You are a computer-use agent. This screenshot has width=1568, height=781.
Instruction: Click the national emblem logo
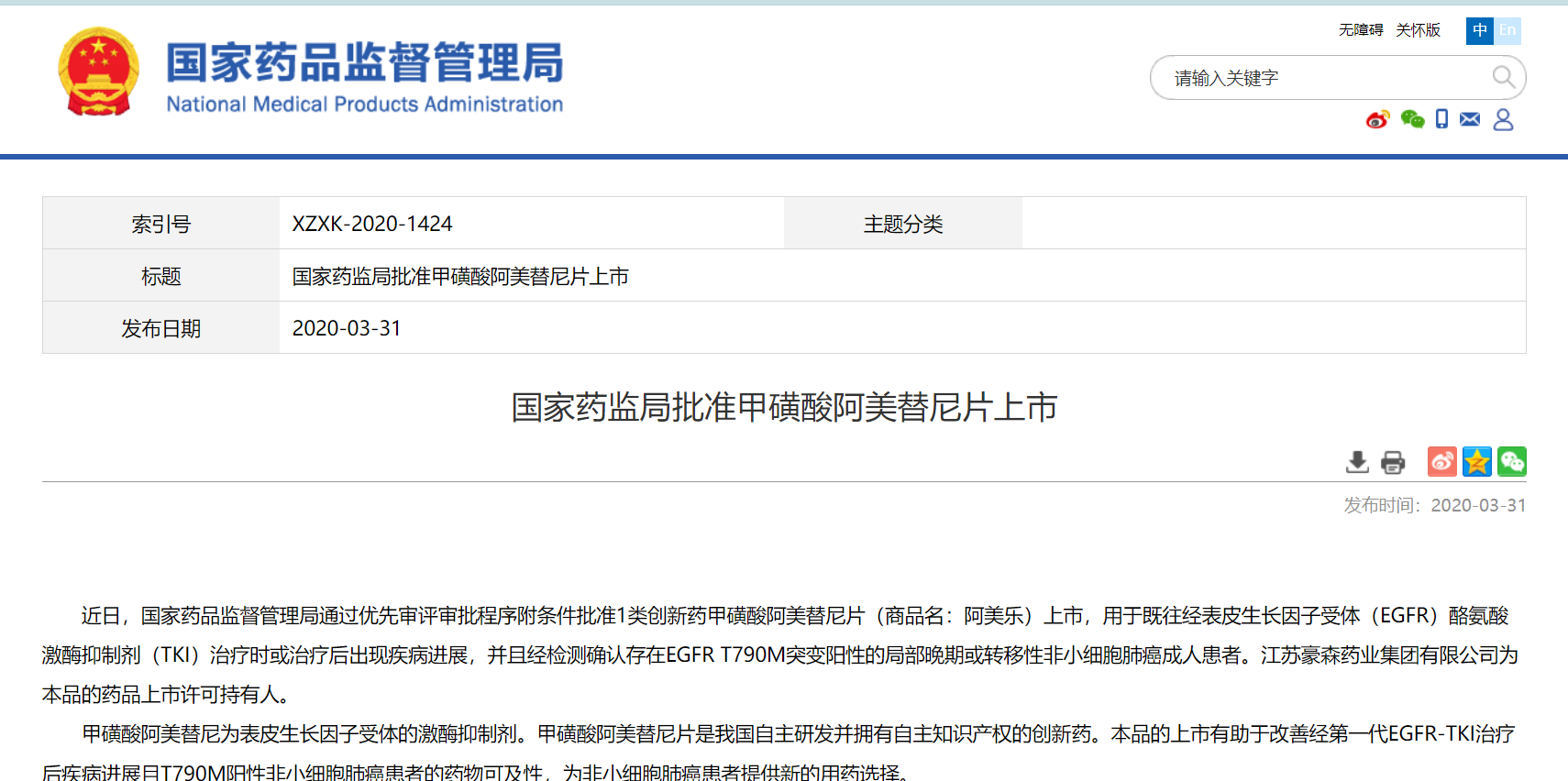[98, 72]
